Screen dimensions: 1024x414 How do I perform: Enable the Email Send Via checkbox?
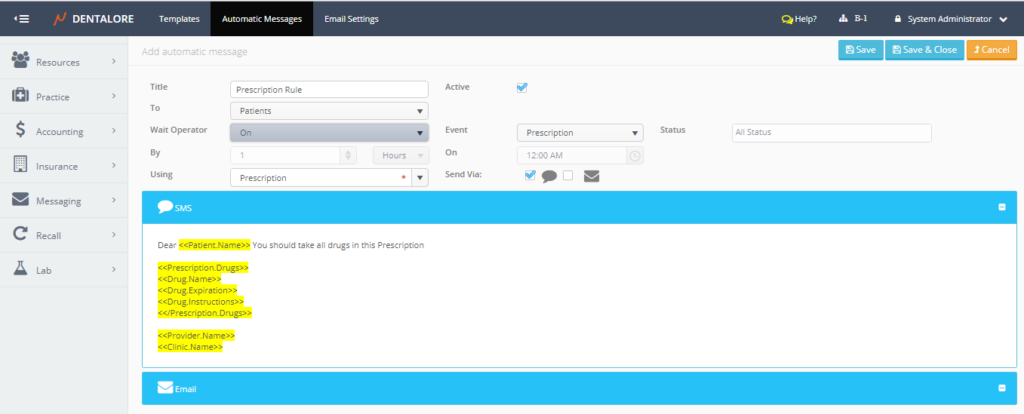[x=568, y=176]
